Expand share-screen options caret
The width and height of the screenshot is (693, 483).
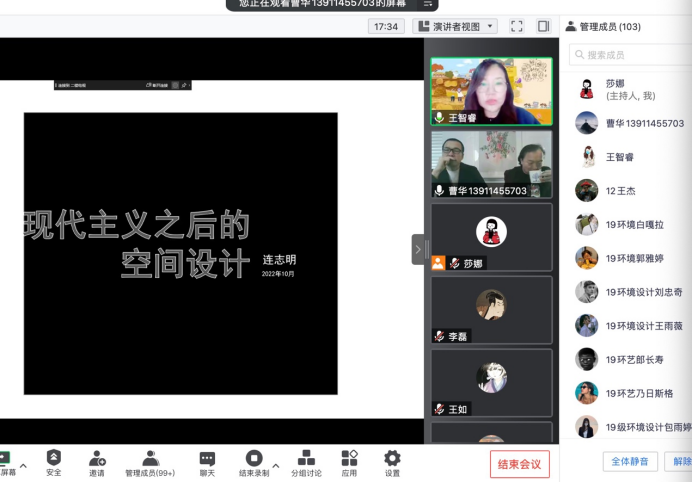point(23,466)
